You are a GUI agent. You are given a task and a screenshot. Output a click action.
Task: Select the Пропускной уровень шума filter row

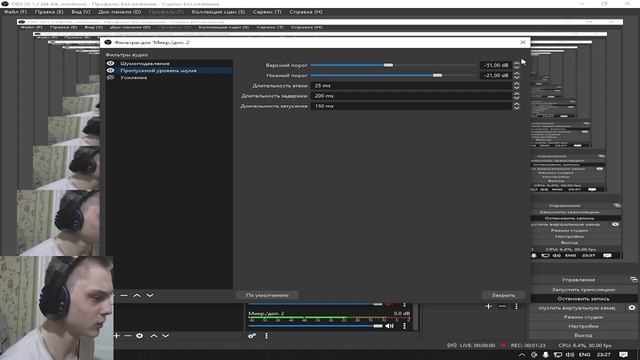click(x=169, y=71)
